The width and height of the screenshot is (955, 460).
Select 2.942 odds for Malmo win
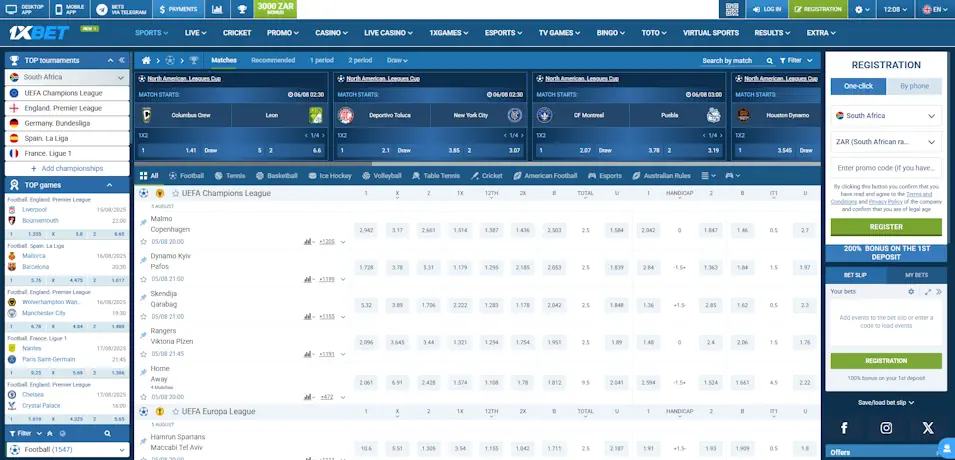[x=366, y=230]
